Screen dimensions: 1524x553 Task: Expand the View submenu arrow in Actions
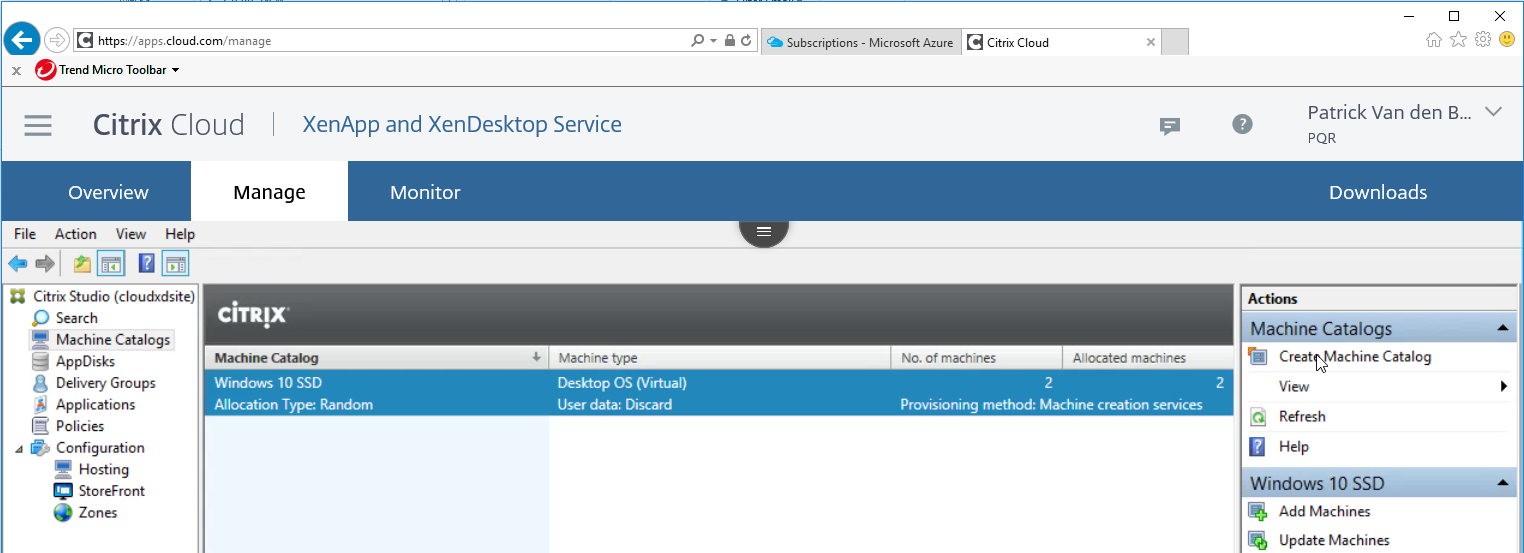pos(1504,386)
